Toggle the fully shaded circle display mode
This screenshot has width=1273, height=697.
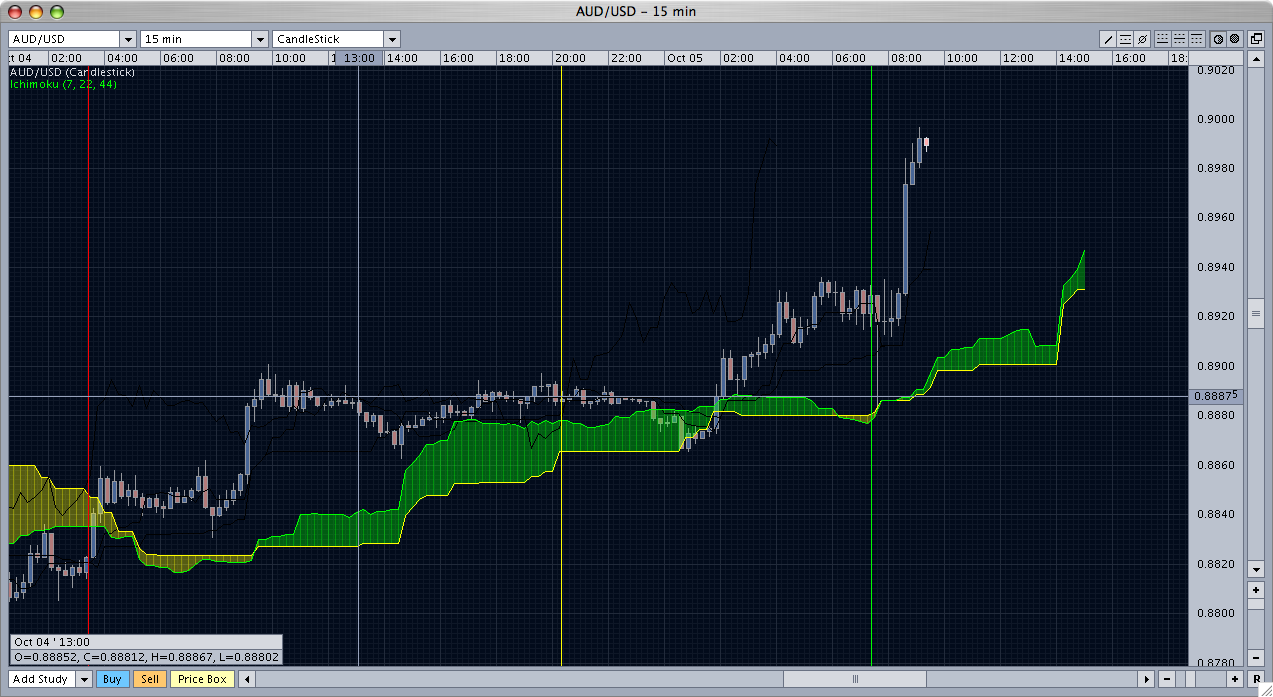[1234, 39]
